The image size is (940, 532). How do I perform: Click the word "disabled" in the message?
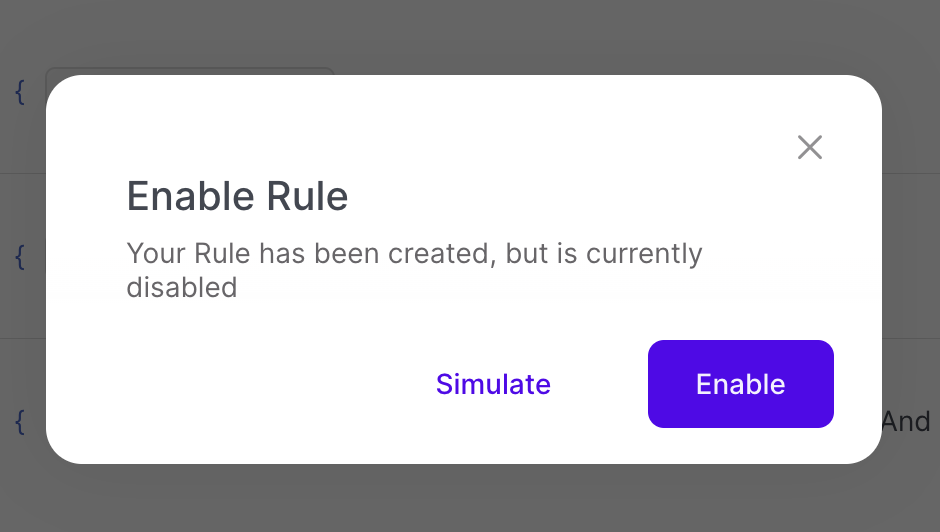(182, 288)
